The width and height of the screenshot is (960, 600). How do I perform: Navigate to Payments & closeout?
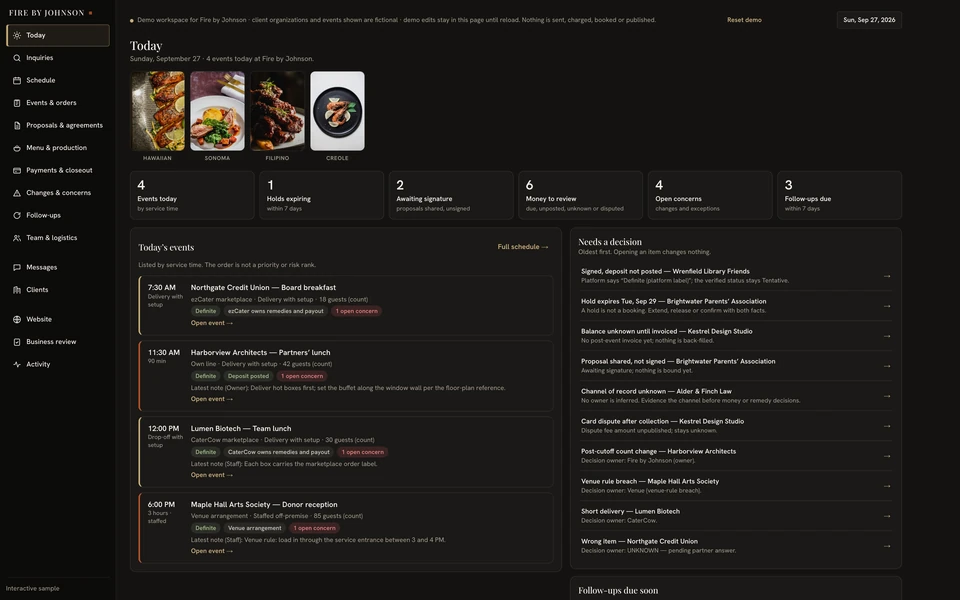(x=58, y=170)
